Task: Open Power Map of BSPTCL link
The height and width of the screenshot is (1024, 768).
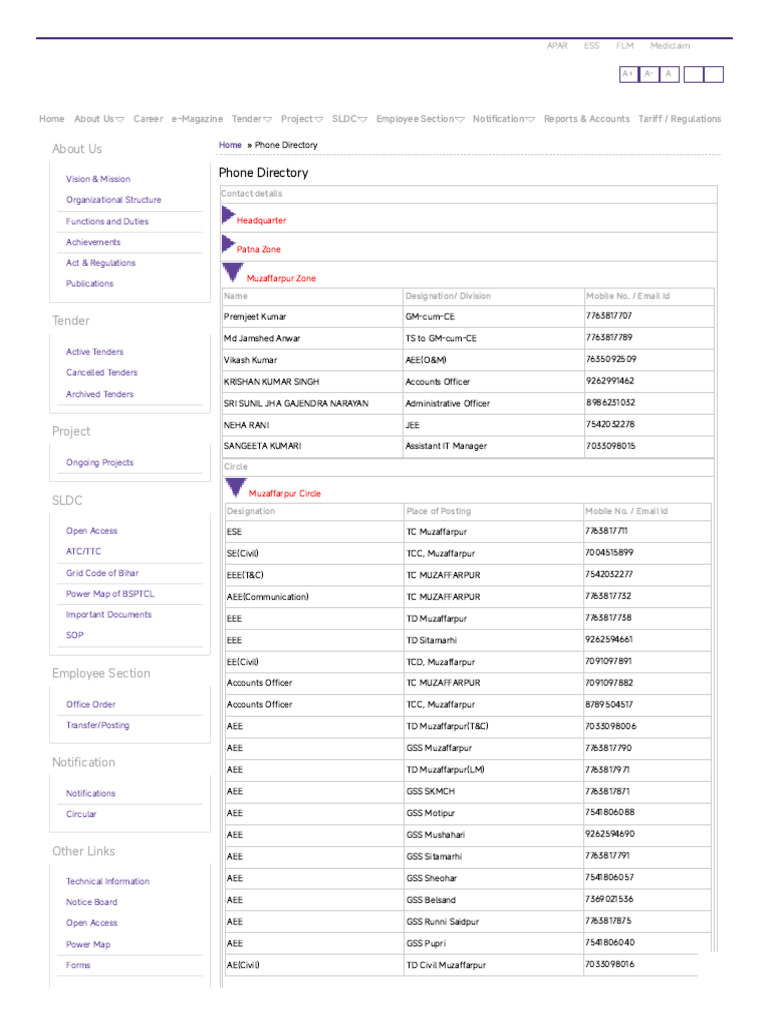Action: (x=110, y=594)
